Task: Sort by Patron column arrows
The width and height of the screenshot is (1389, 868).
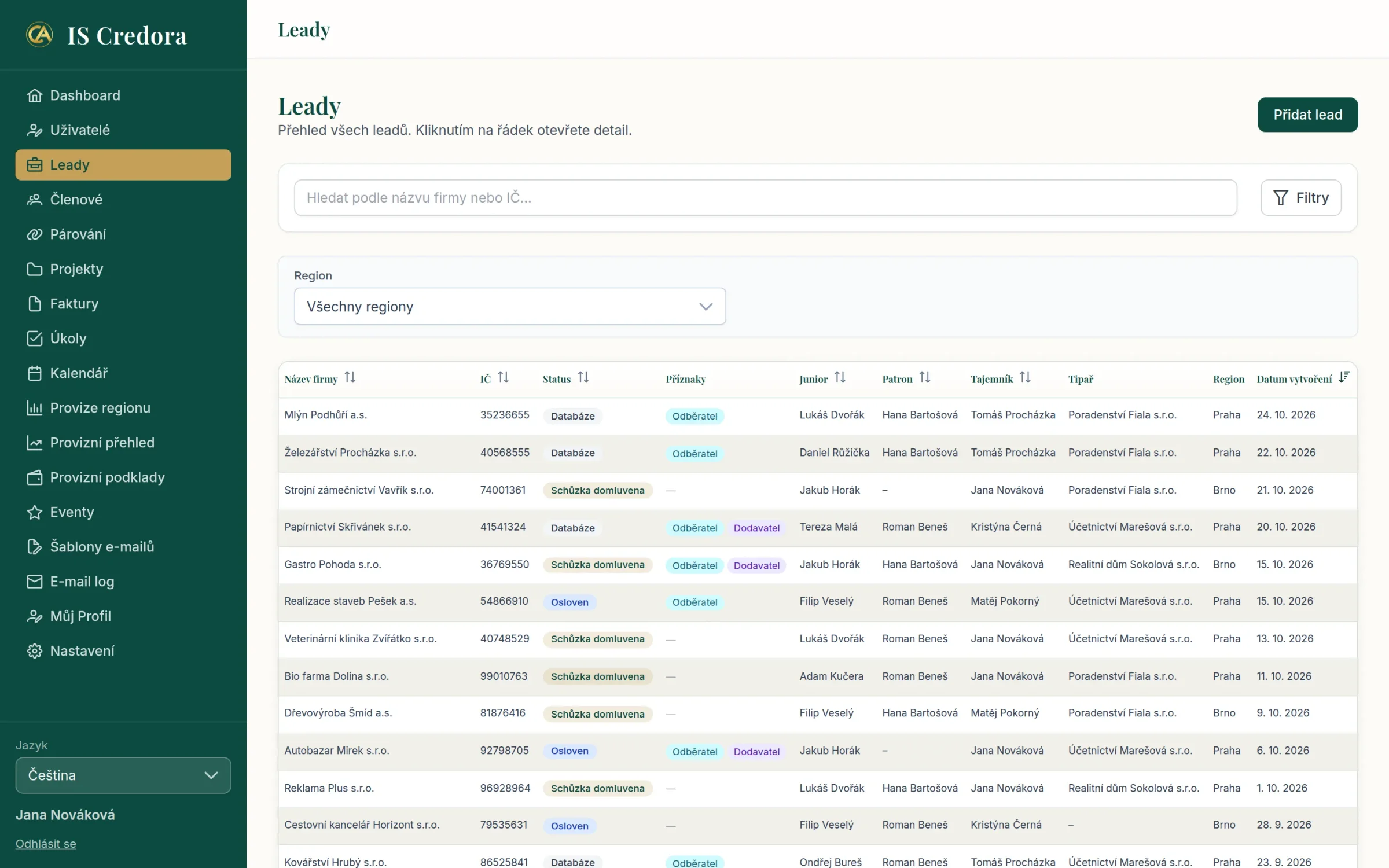Action: click(924, 378)
